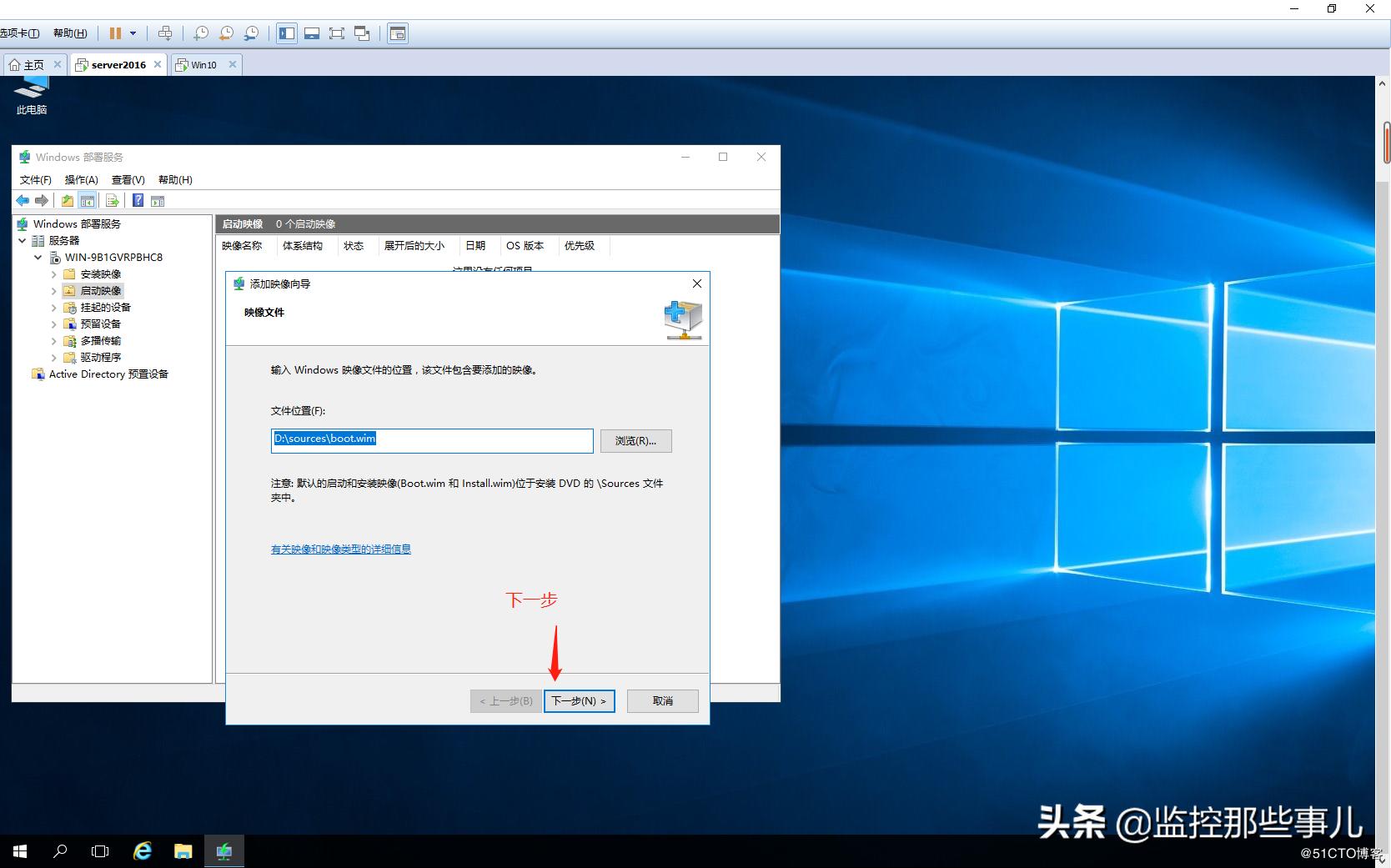1391x868 pixels.
Task: Switch to unity/single-window display mode
Action: tap(361, 33)
